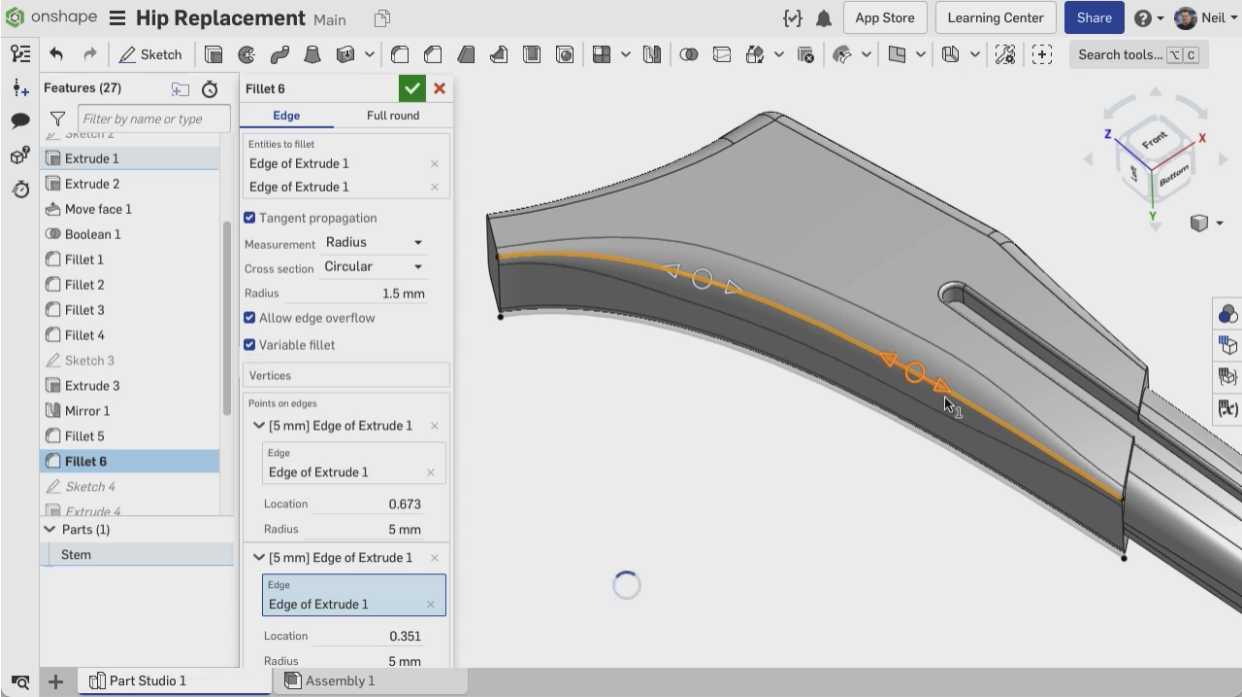Select the Draft tool in the toolbar

pos(467,55)
